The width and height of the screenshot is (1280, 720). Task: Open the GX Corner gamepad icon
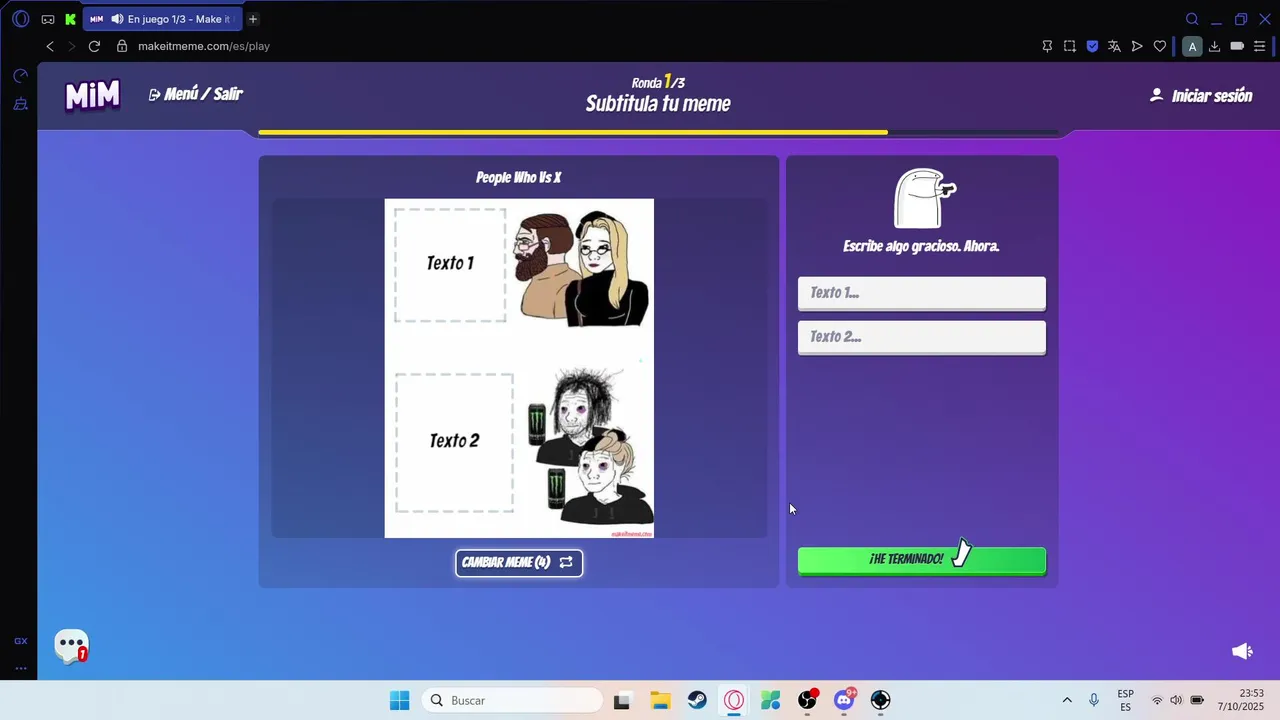coord(47,19)
